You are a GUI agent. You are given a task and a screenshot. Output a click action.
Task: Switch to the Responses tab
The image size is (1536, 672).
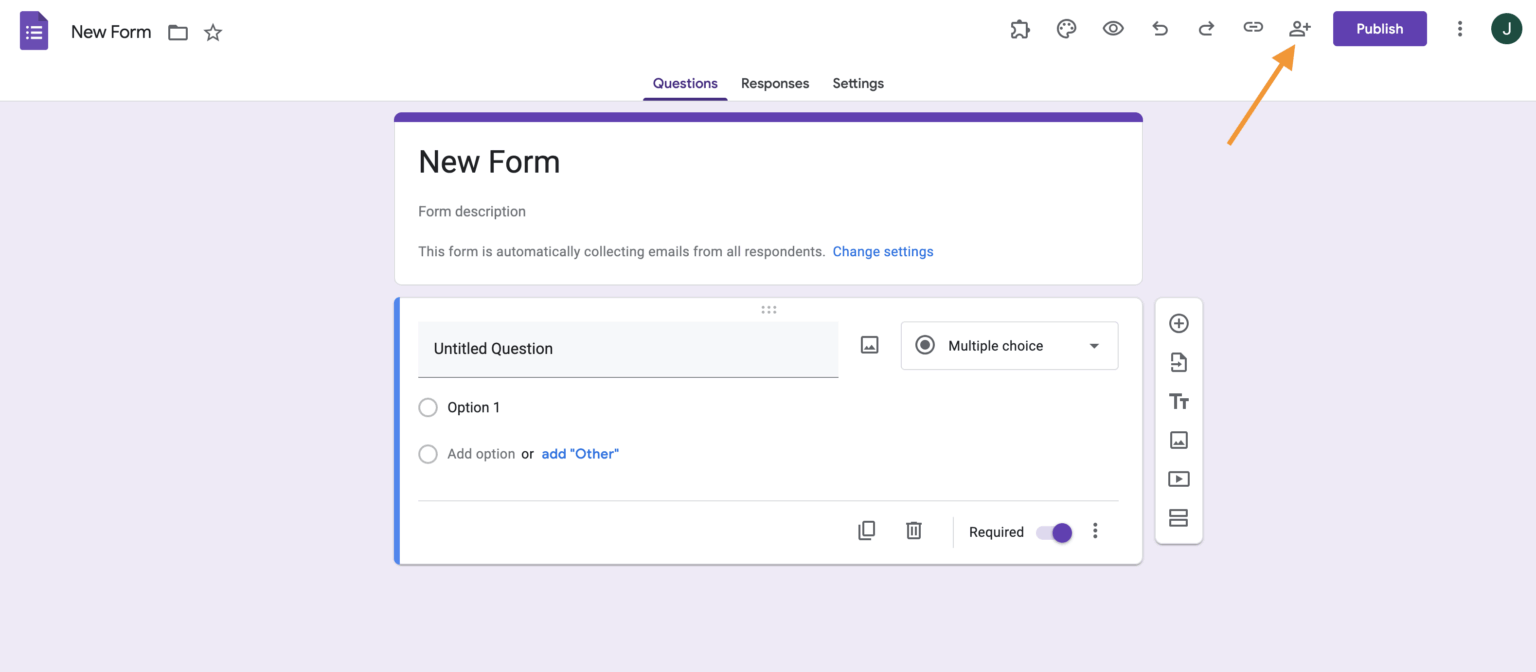tap(775, 83)
